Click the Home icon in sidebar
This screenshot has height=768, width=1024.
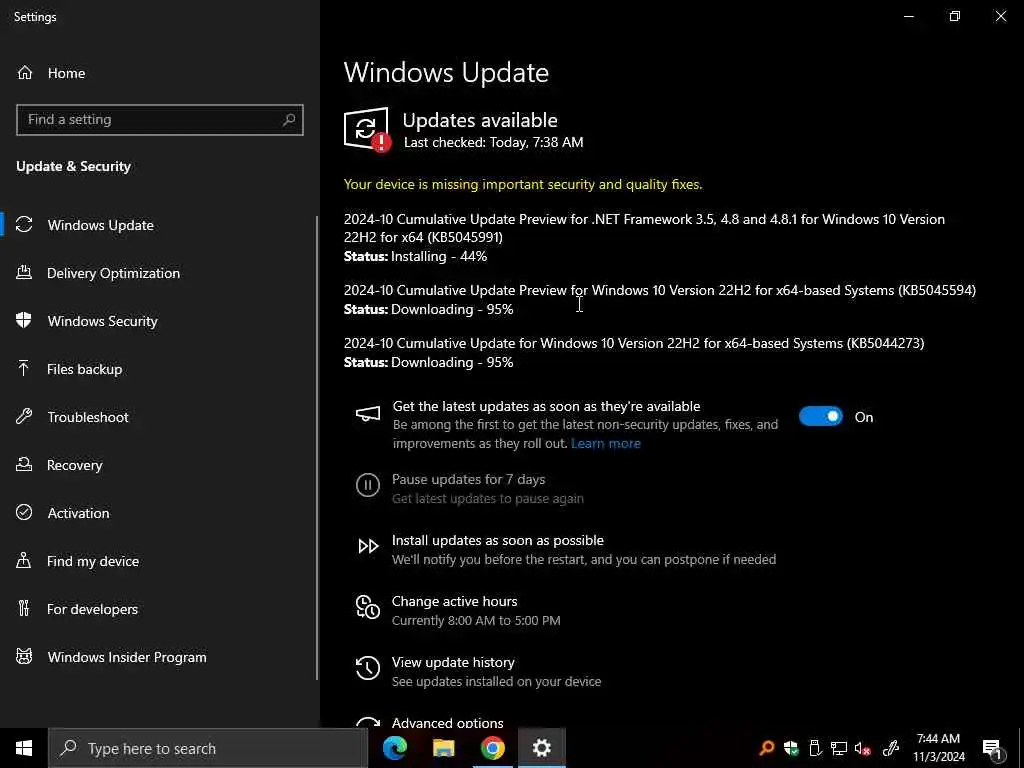[x=25, y=73]
